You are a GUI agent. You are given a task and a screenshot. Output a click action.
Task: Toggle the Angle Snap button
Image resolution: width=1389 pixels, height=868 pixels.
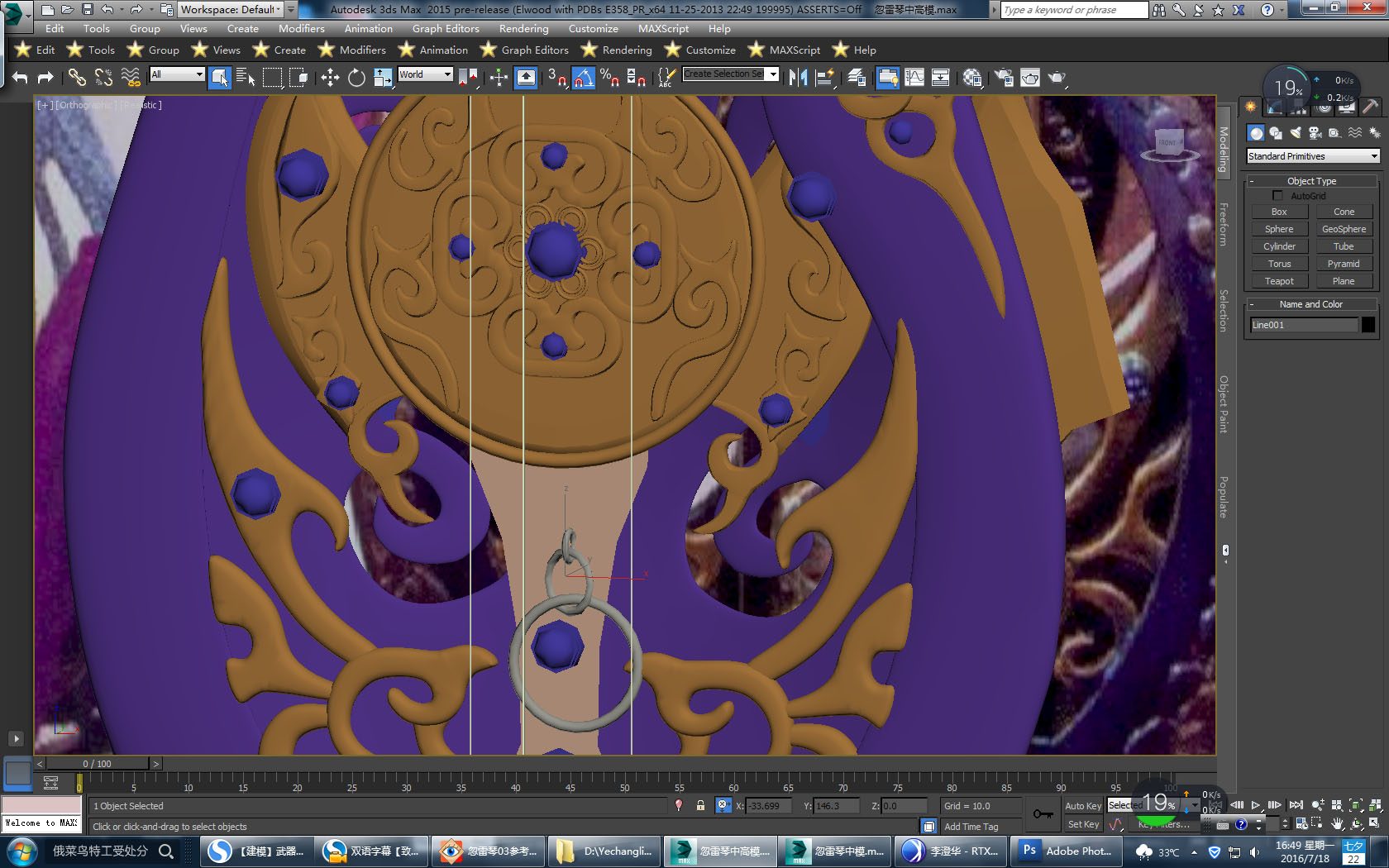pos(583,78)
